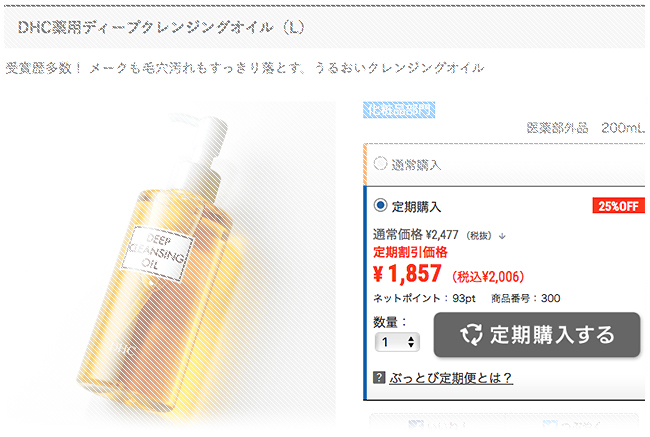This screenshot has height=437, width=650.
Task: Click the DHC logo on the bottle
Action: 122,347
